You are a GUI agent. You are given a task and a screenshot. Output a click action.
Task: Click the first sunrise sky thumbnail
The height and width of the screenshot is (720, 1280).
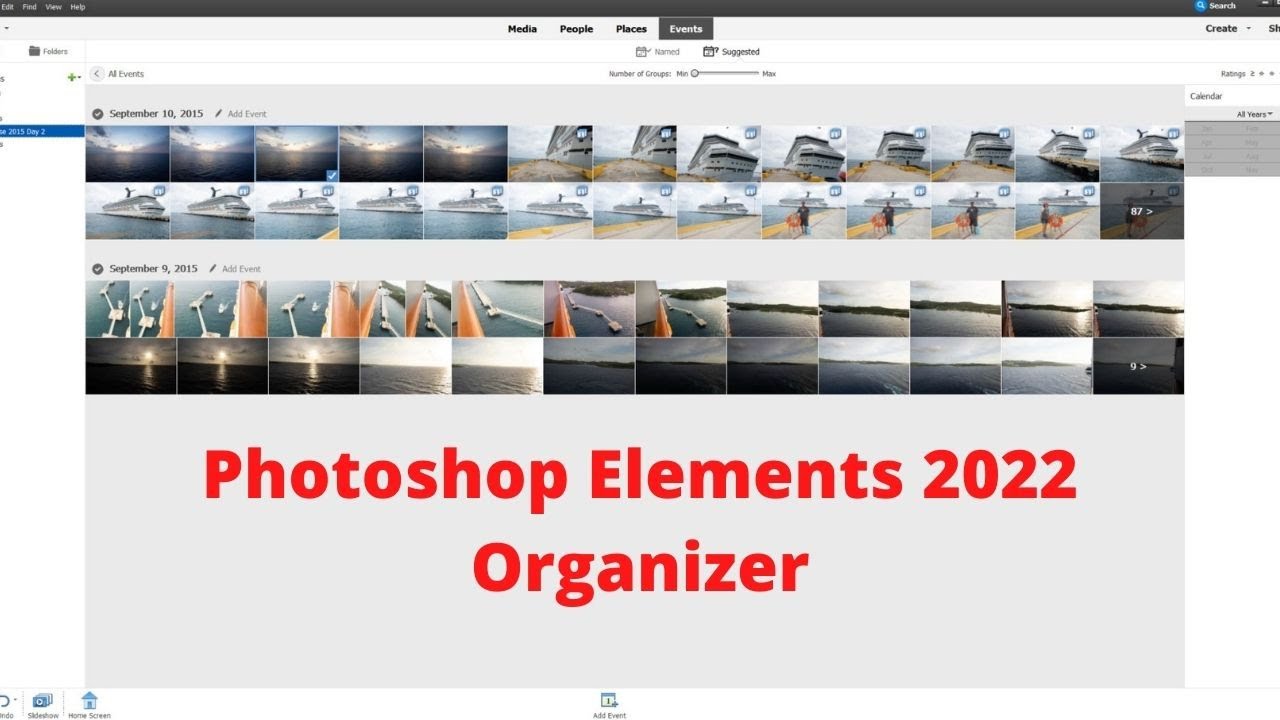[x=127, y=153]
